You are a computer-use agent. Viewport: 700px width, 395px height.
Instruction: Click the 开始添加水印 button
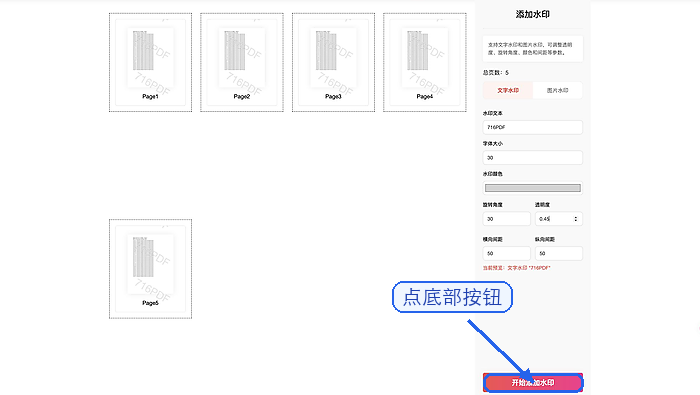533,383
